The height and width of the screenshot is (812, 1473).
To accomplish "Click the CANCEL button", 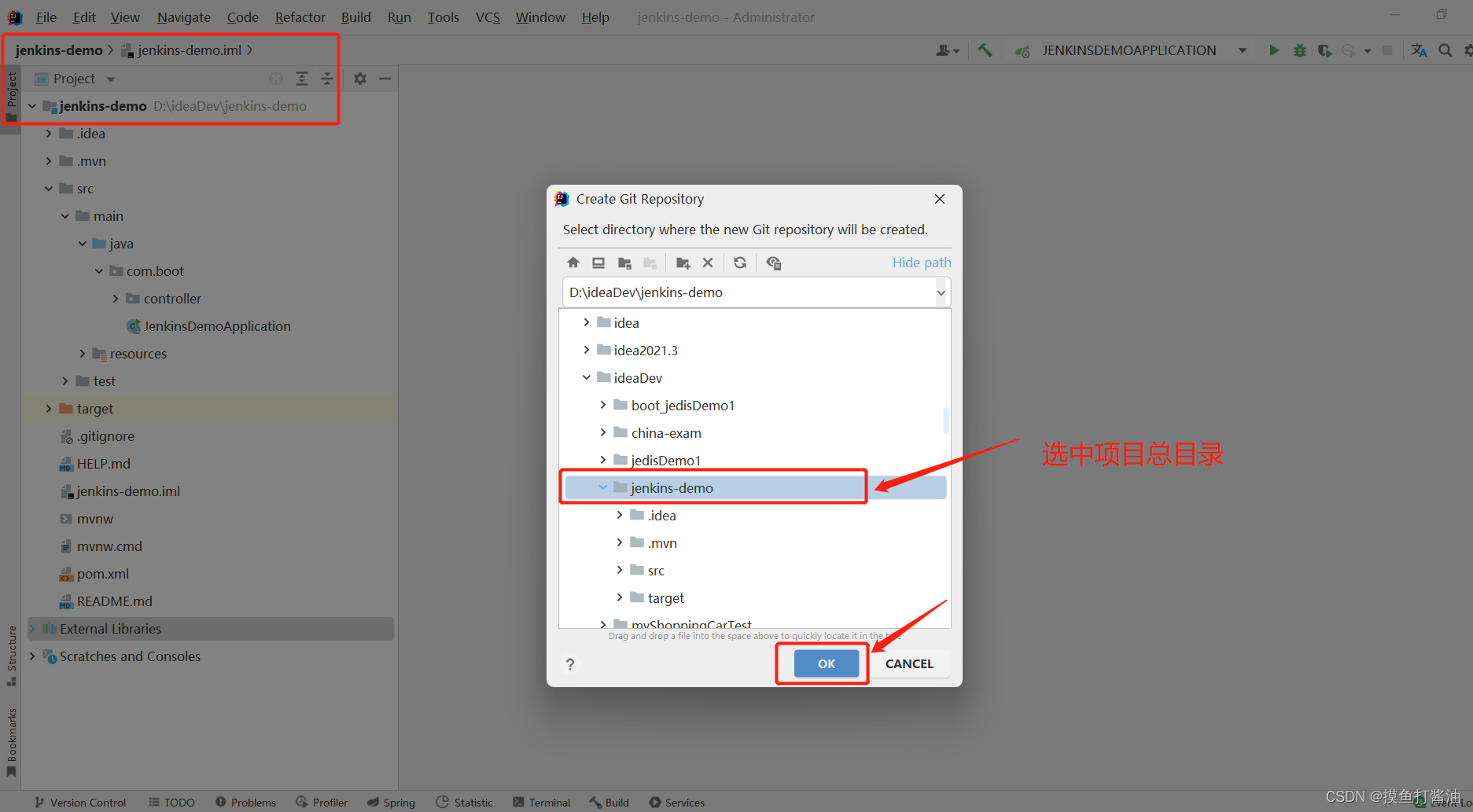I will coord(909,663).
